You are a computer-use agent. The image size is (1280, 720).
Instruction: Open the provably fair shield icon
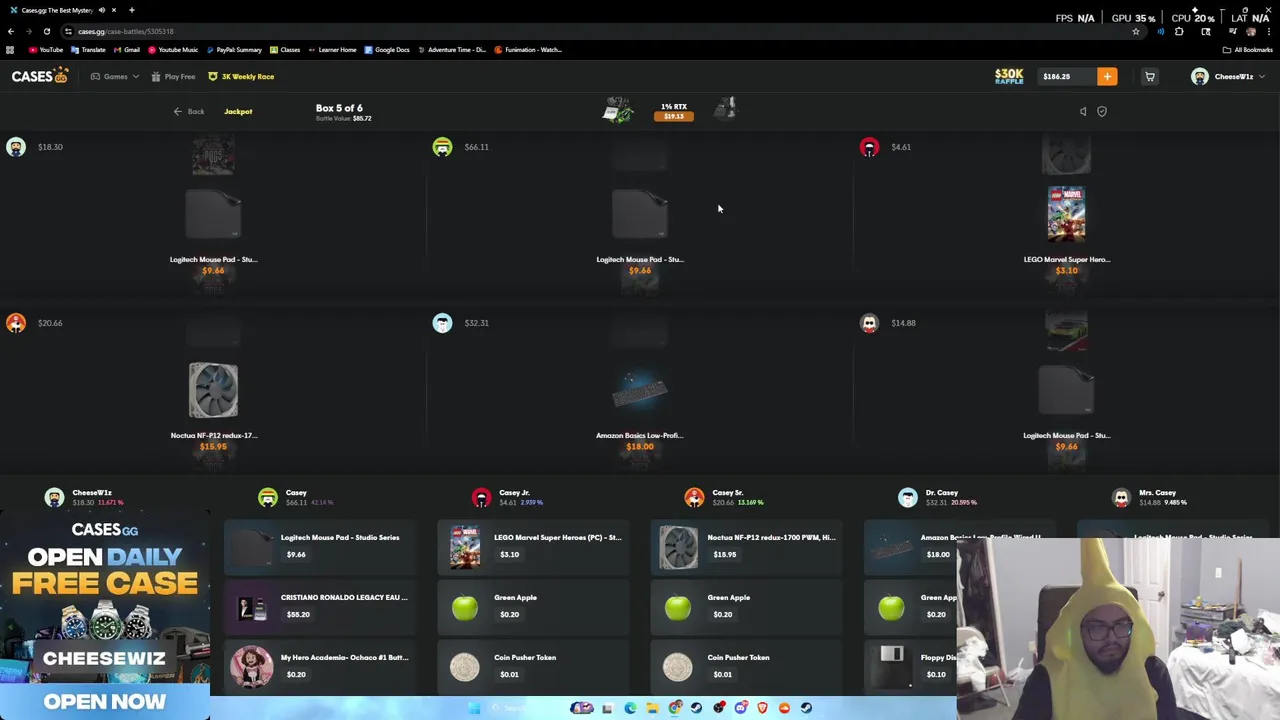tap(1102, 111)
